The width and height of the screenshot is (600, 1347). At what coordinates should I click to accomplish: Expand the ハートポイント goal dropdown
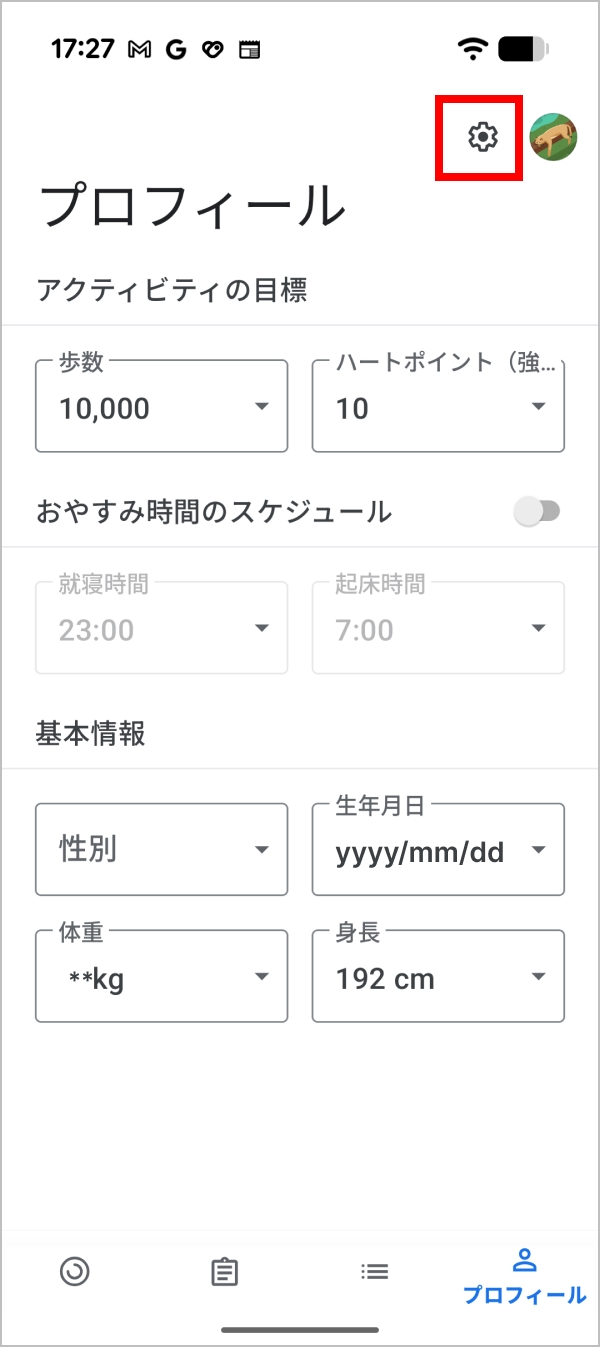point(438,407)
